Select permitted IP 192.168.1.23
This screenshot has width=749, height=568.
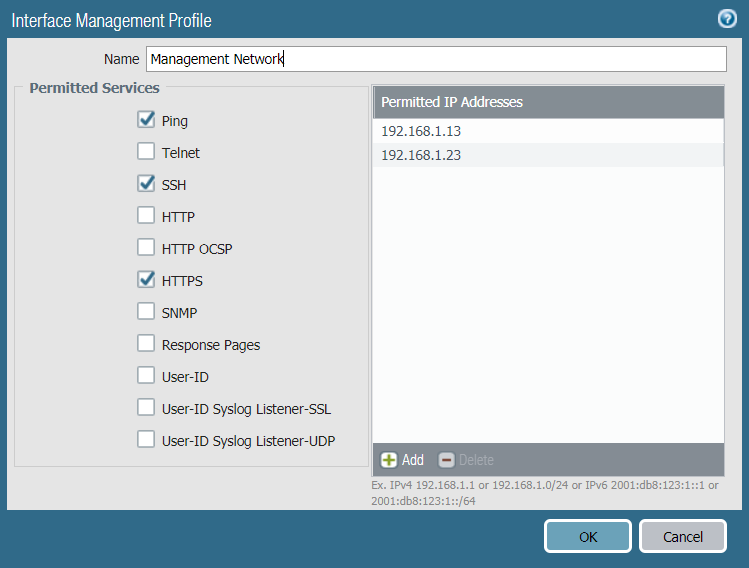(x=548, y=155)
